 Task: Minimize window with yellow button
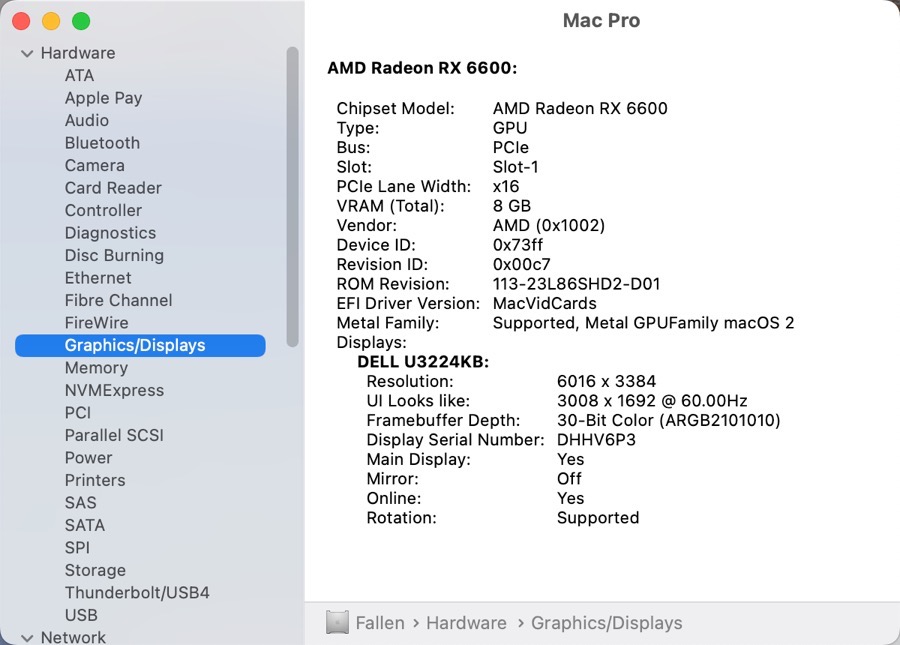click(51, 21)
